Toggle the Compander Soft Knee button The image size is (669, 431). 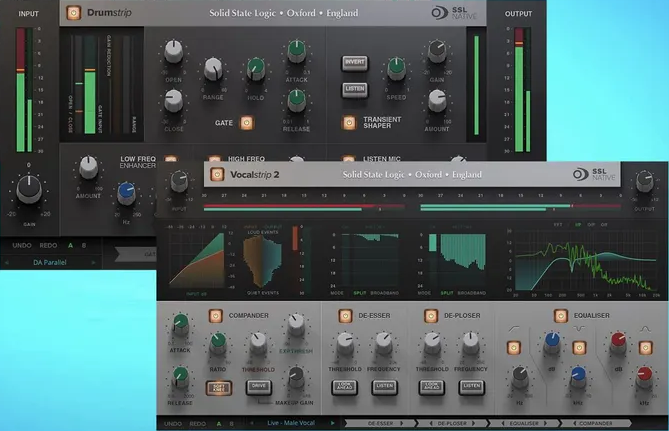pyautogui.click(x=219, y=386)
